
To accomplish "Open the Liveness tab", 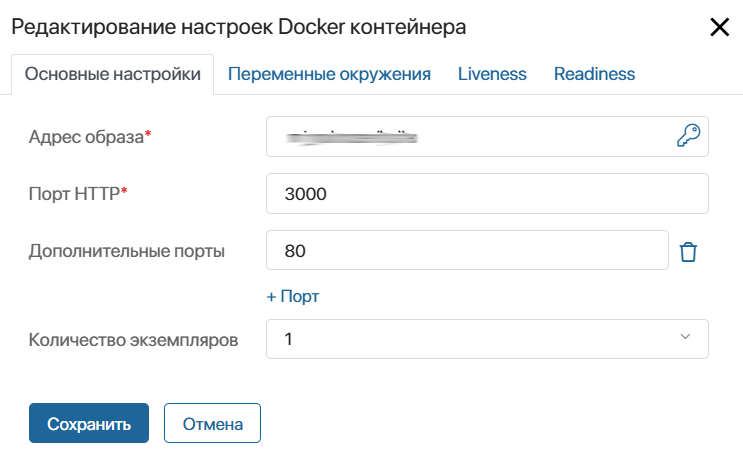I will click(x=492, y=74).
